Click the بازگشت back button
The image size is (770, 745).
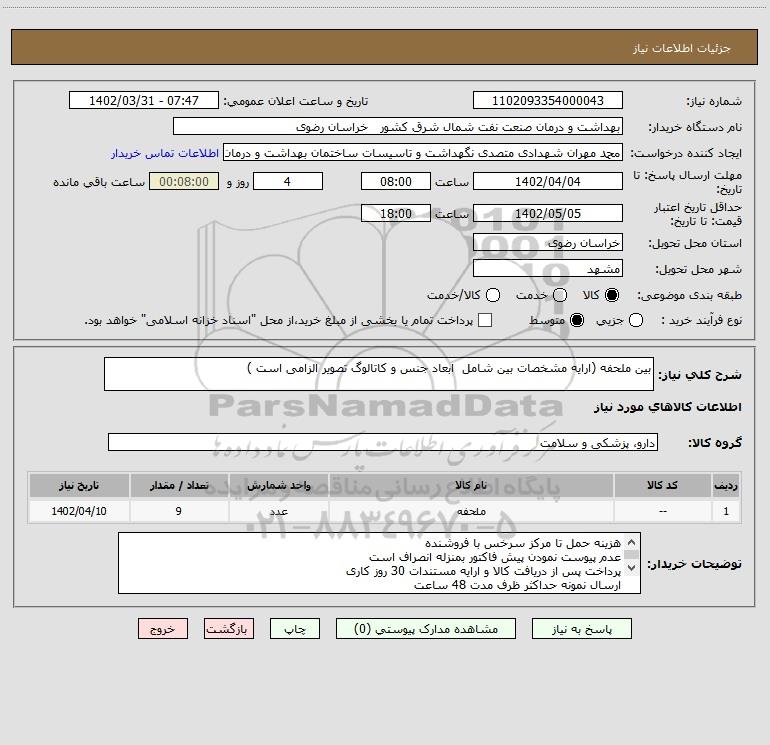pos(229,629)
